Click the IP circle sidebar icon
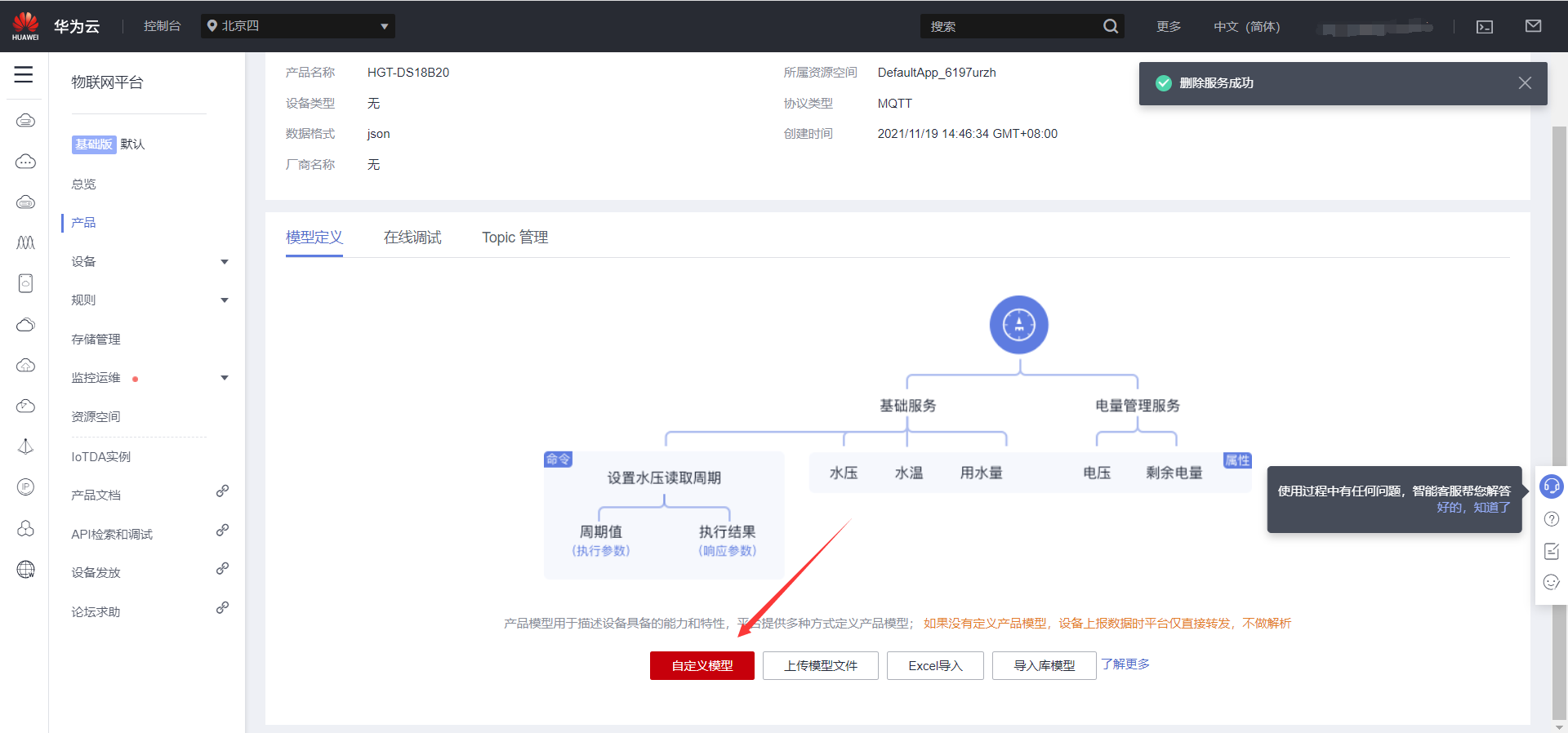1568x733 pixels. [25, 487]
